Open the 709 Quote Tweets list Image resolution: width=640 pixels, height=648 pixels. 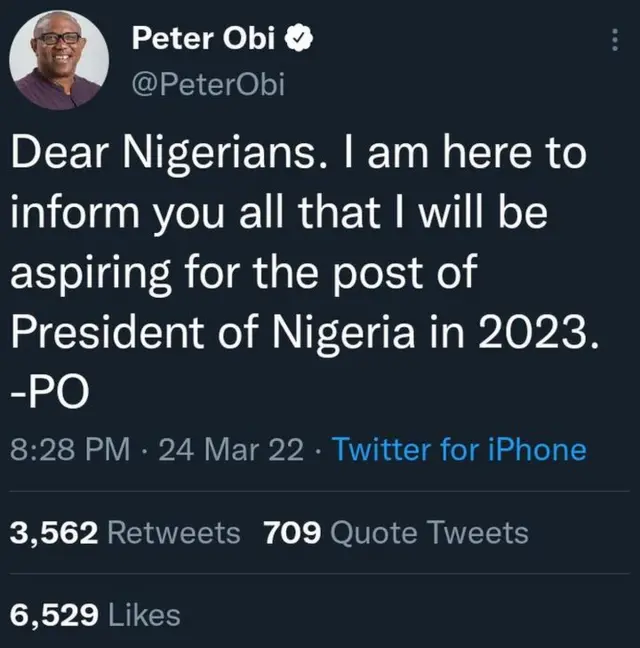tap(395, 533)
